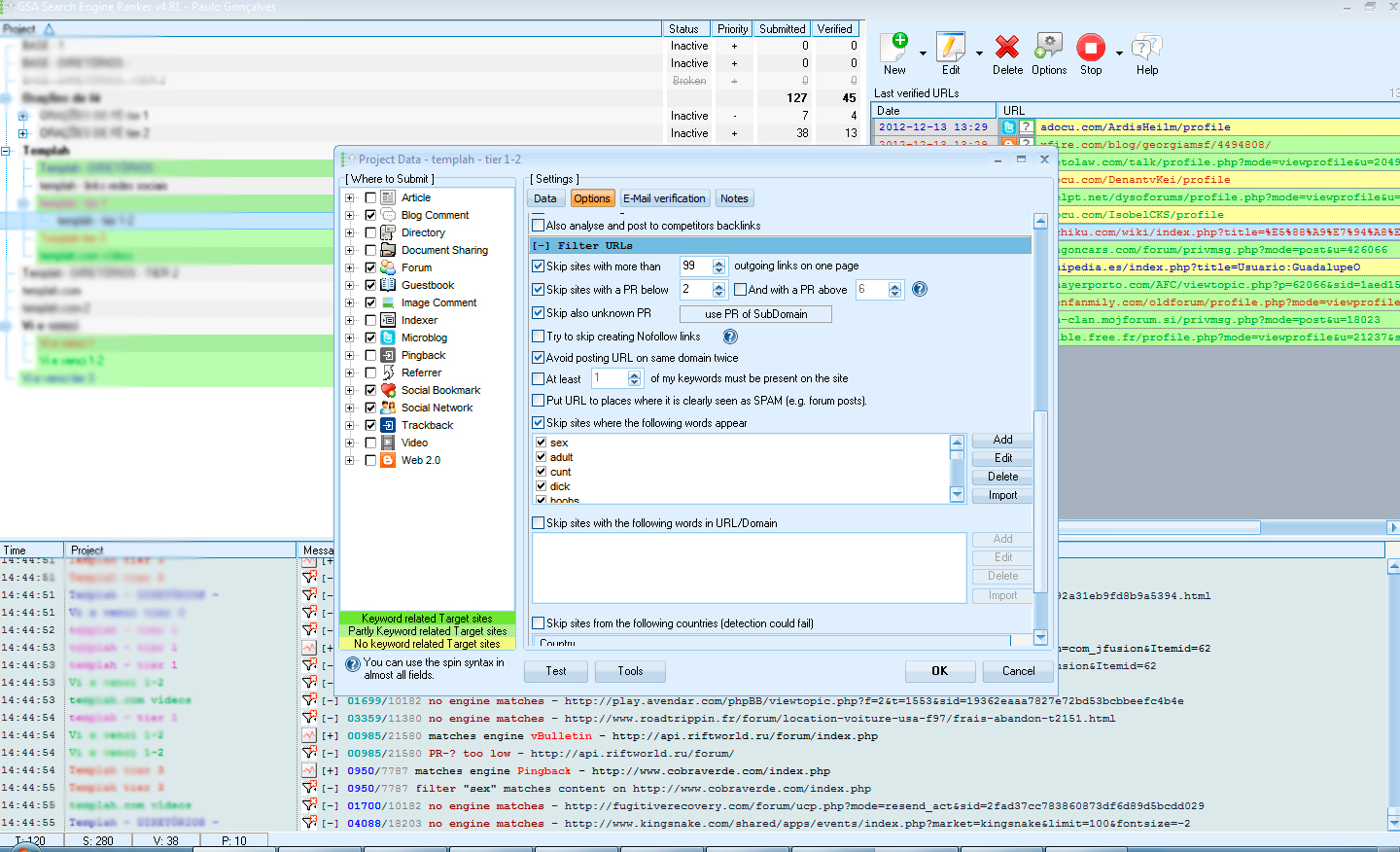
Task: Toggle Skip sites with a PR below
Action: pos(538,289)
